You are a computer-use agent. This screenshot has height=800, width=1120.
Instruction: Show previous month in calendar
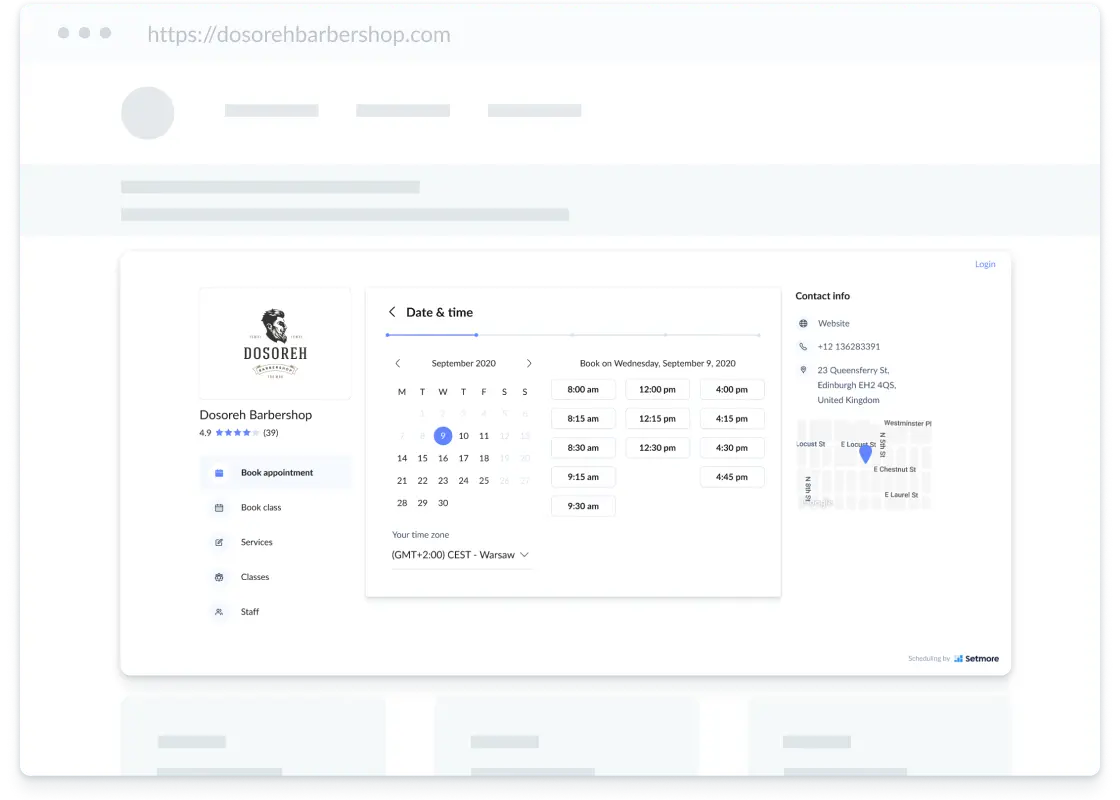(x=398, y=364)
